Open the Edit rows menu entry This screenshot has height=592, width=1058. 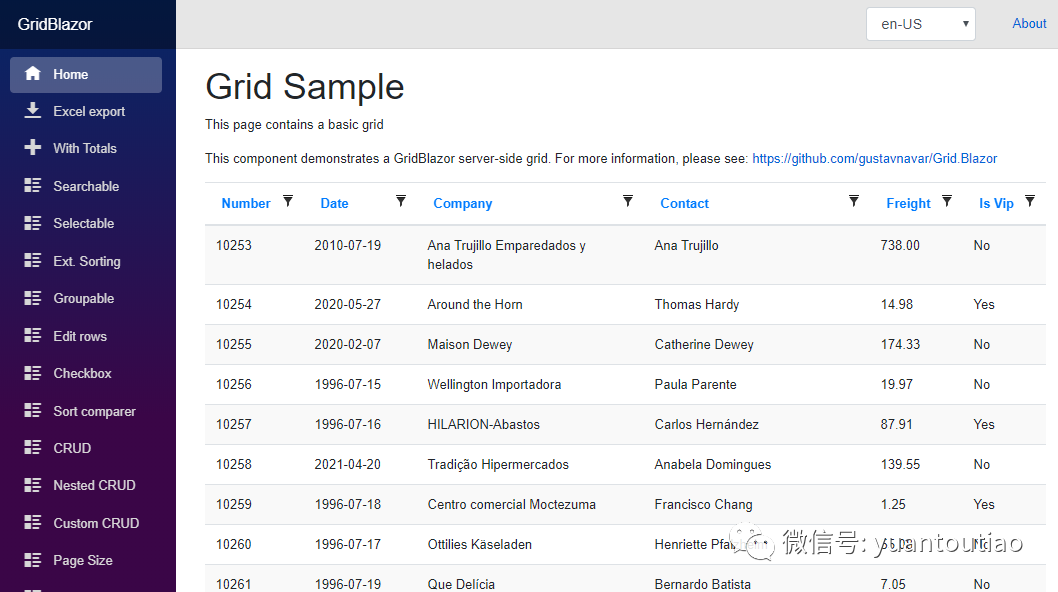click(86, 336)
